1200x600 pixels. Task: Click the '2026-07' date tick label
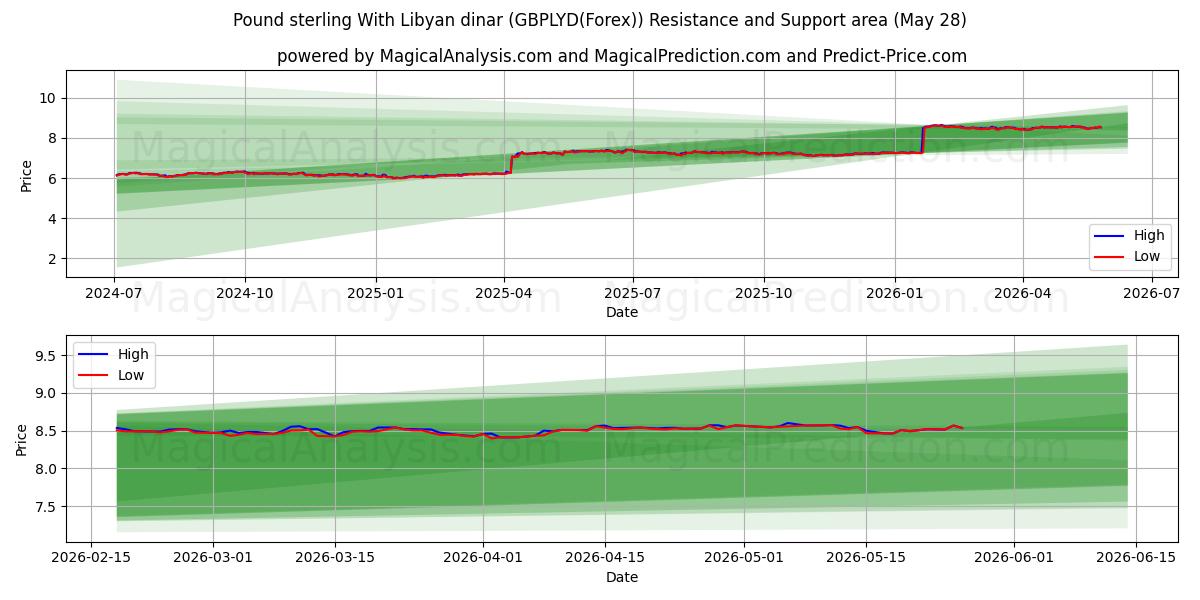1152,294
